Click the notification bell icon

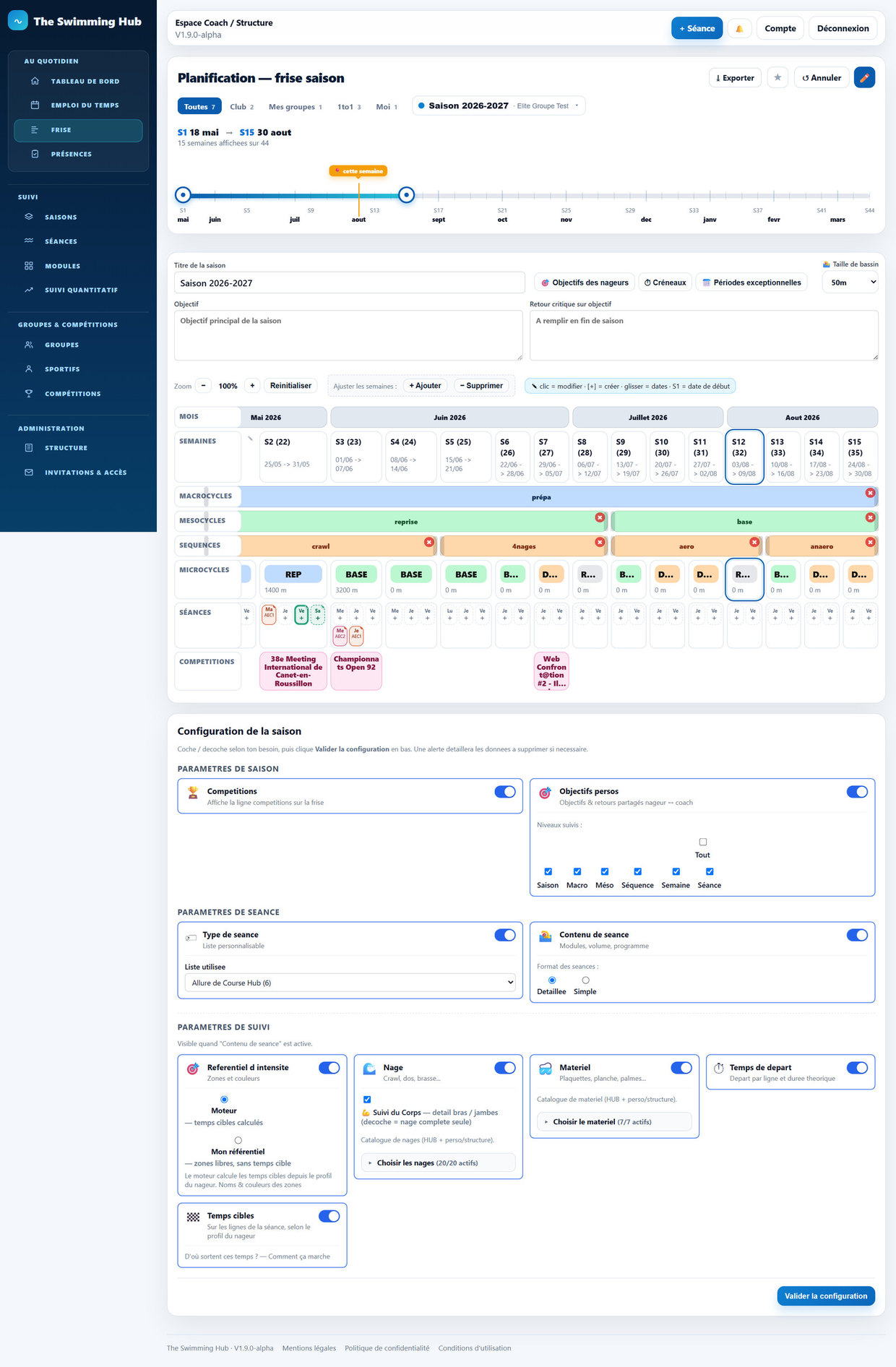(x=739, y=29)
